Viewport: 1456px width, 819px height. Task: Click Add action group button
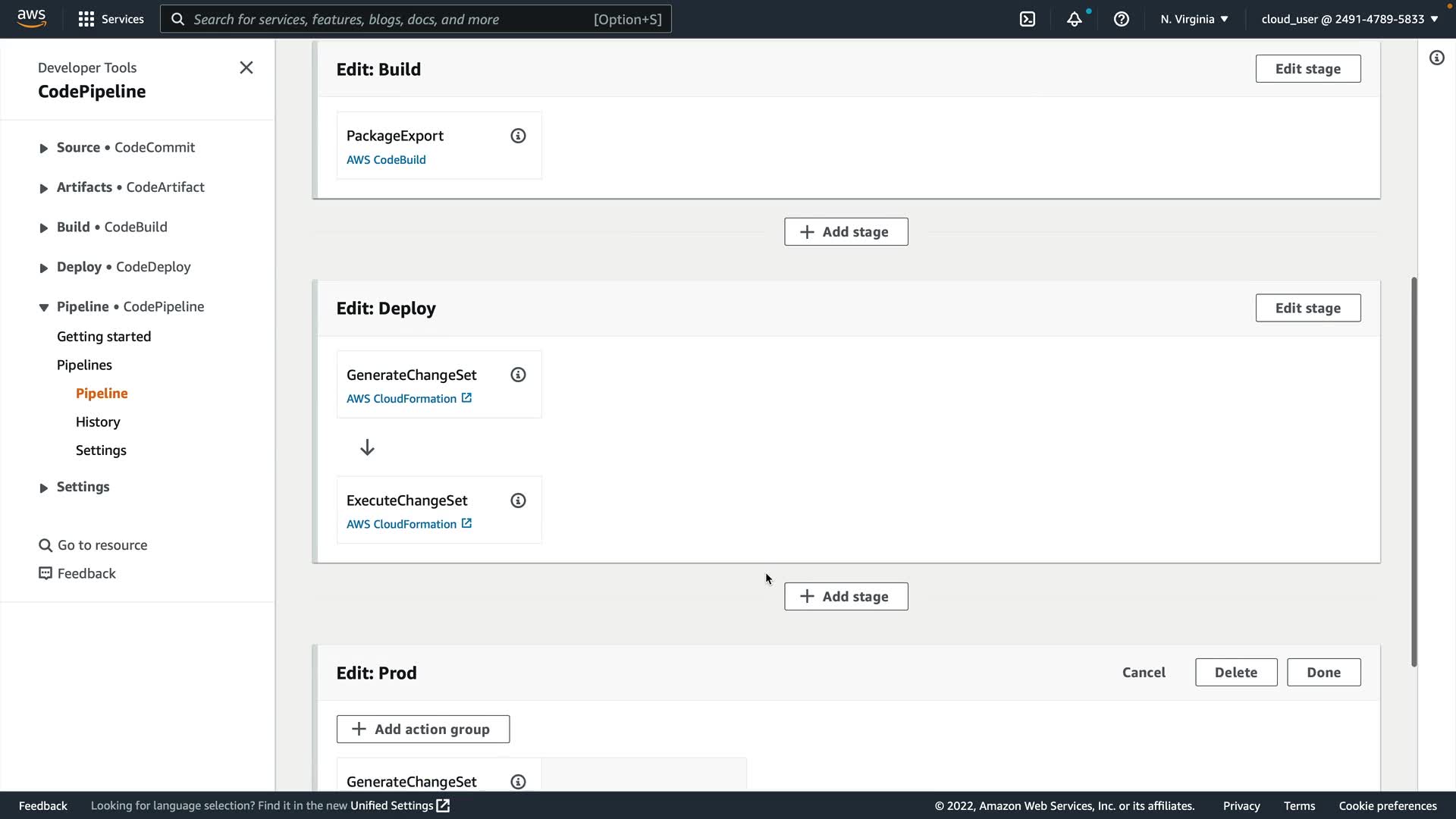pos(423,730)
